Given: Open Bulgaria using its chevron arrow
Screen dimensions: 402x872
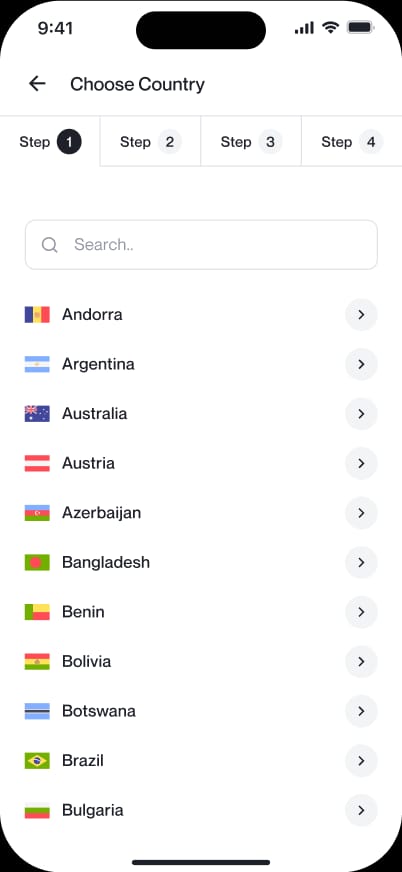Looking at the screenshot, I should tap(361, 810).
